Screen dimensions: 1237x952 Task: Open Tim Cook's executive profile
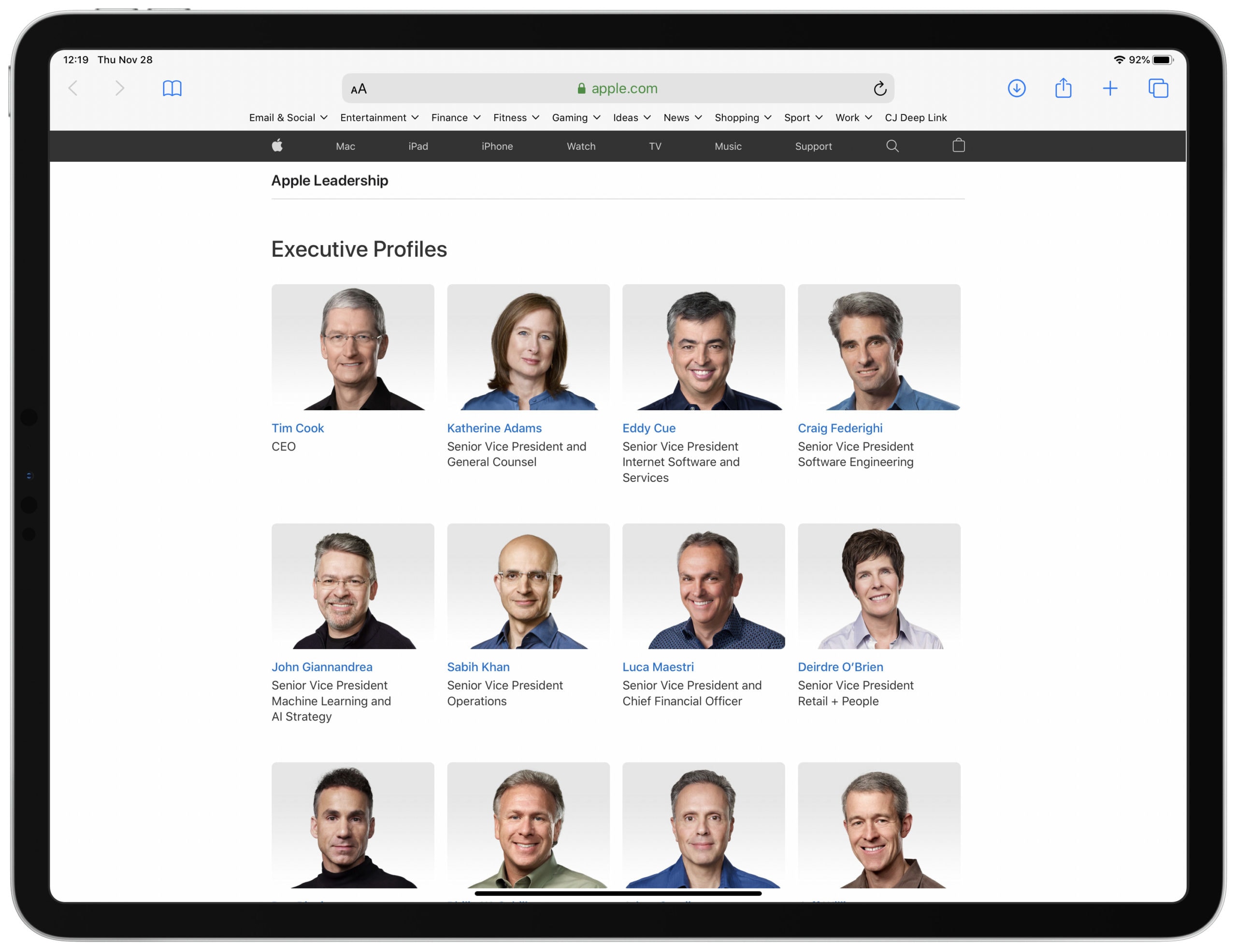pos(297,428)
